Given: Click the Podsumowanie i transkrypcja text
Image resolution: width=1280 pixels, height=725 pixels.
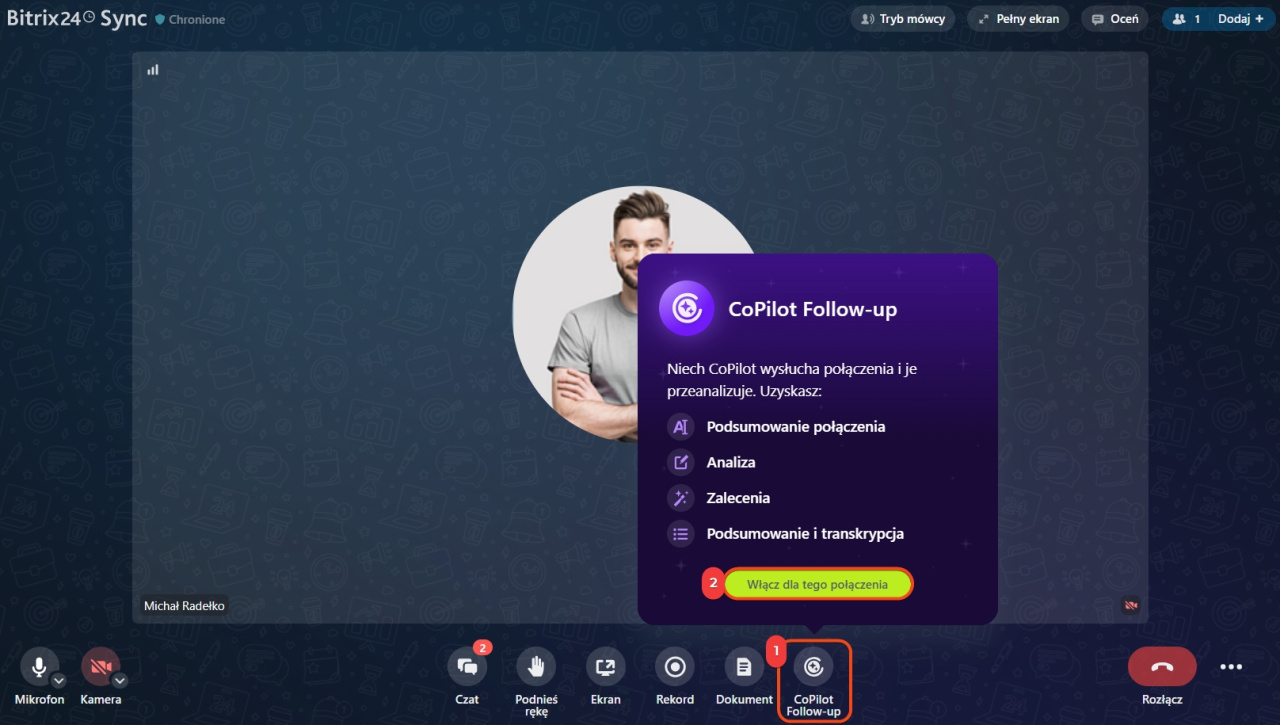Looking at the screenshot, I should [x=805, y=534].
